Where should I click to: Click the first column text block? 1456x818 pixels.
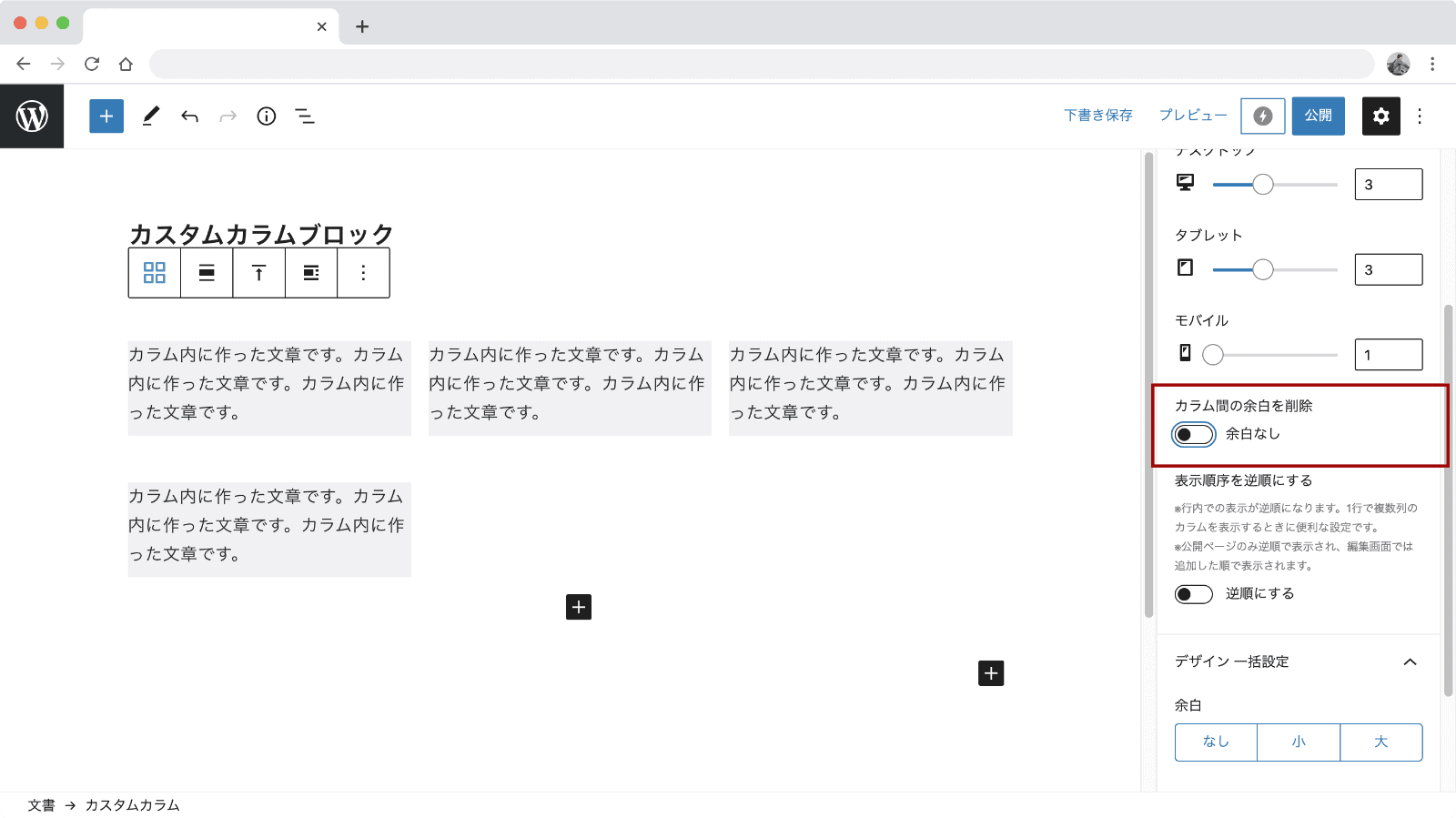(269, 389)
